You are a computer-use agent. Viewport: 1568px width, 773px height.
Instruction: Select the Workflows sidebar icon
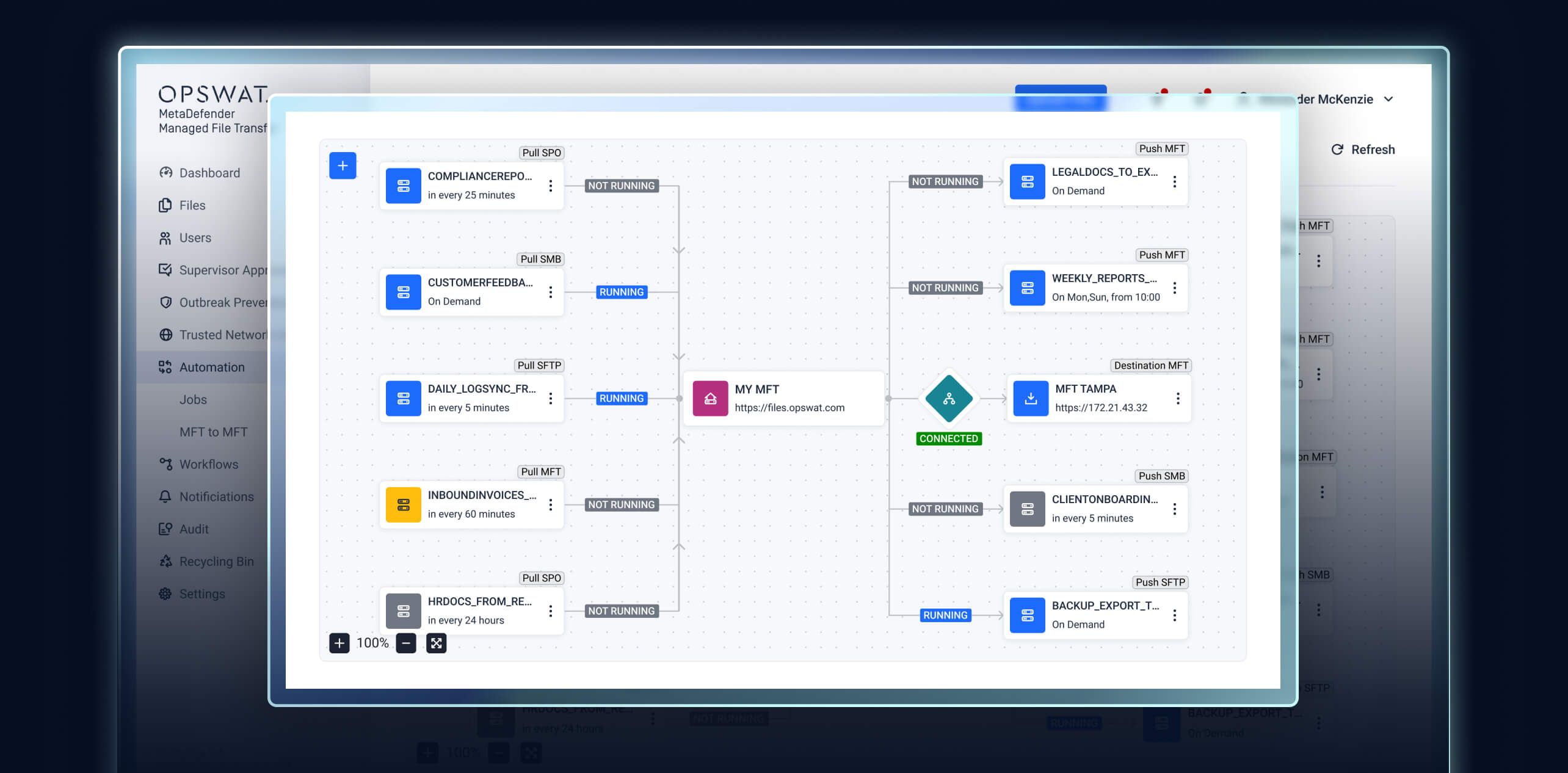click(x=165, y=464)
